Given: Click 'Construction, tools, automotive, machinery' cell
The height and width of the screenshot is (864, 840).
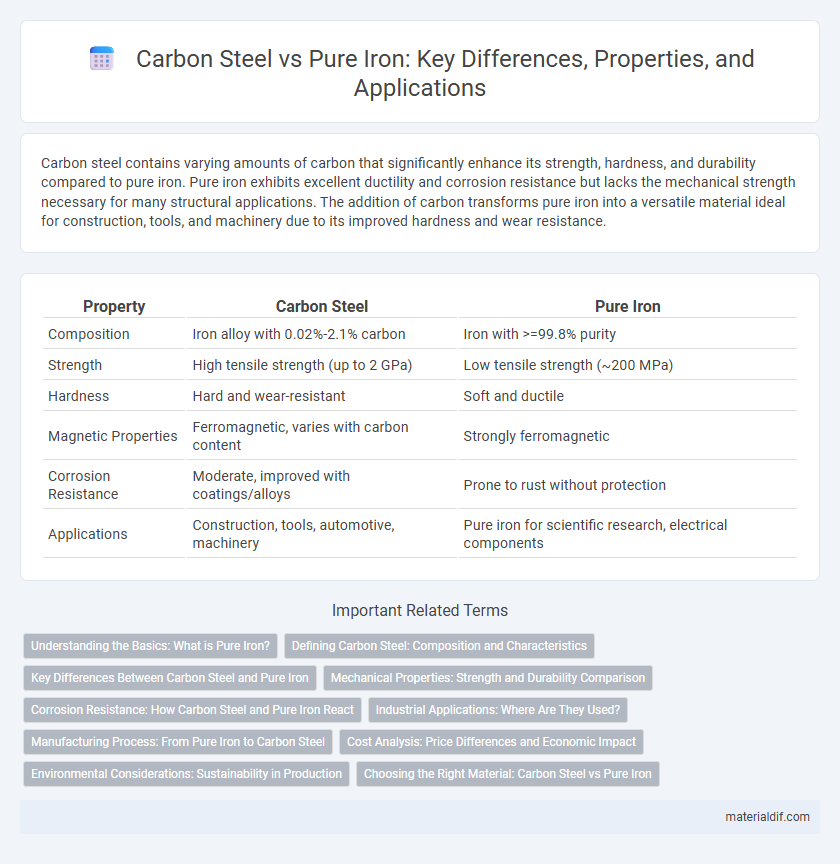Looking at the screenshot, I should [x=322, y=534].
